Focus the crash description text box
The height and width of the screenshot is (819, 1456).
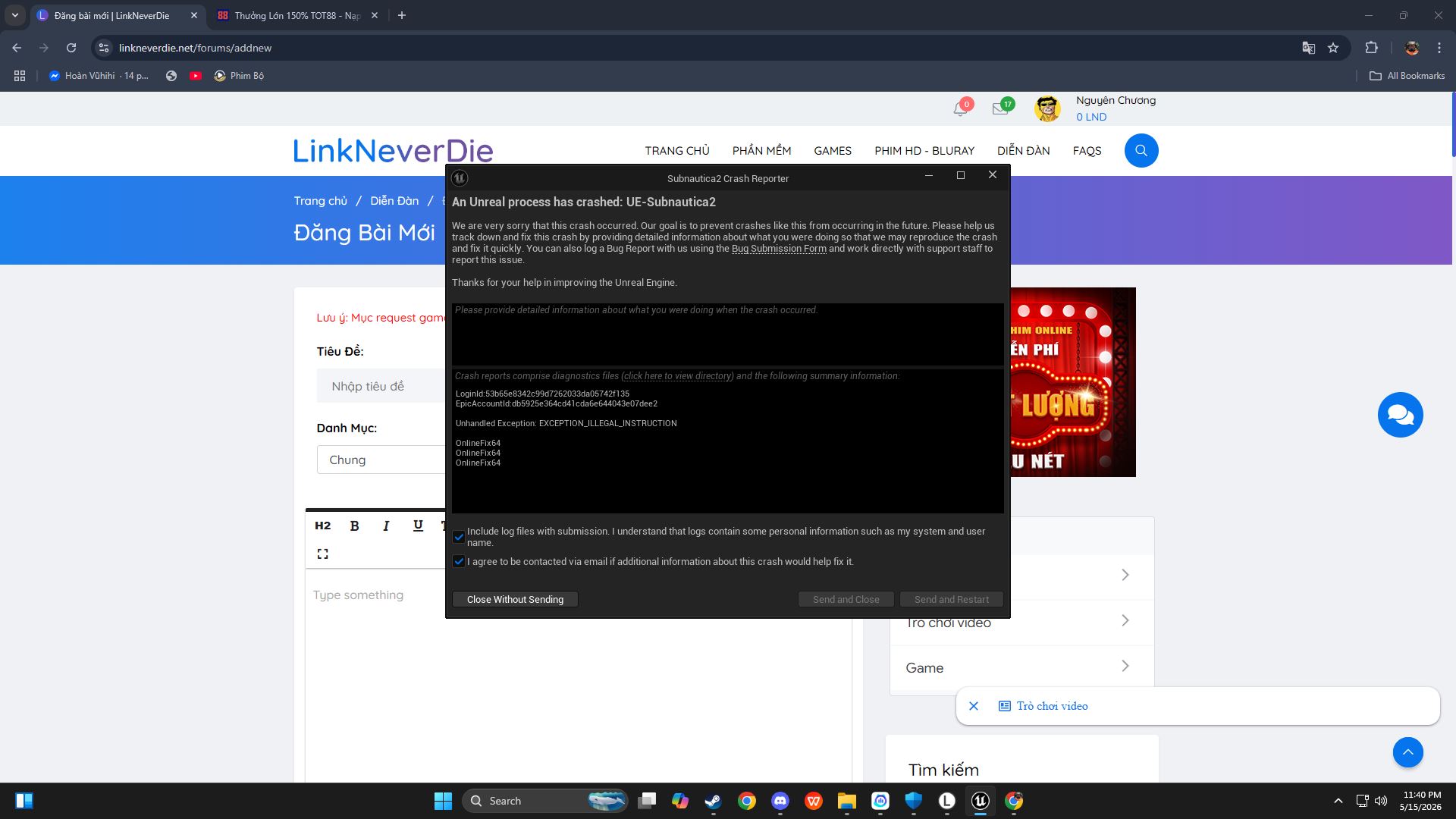click(727, 334)
